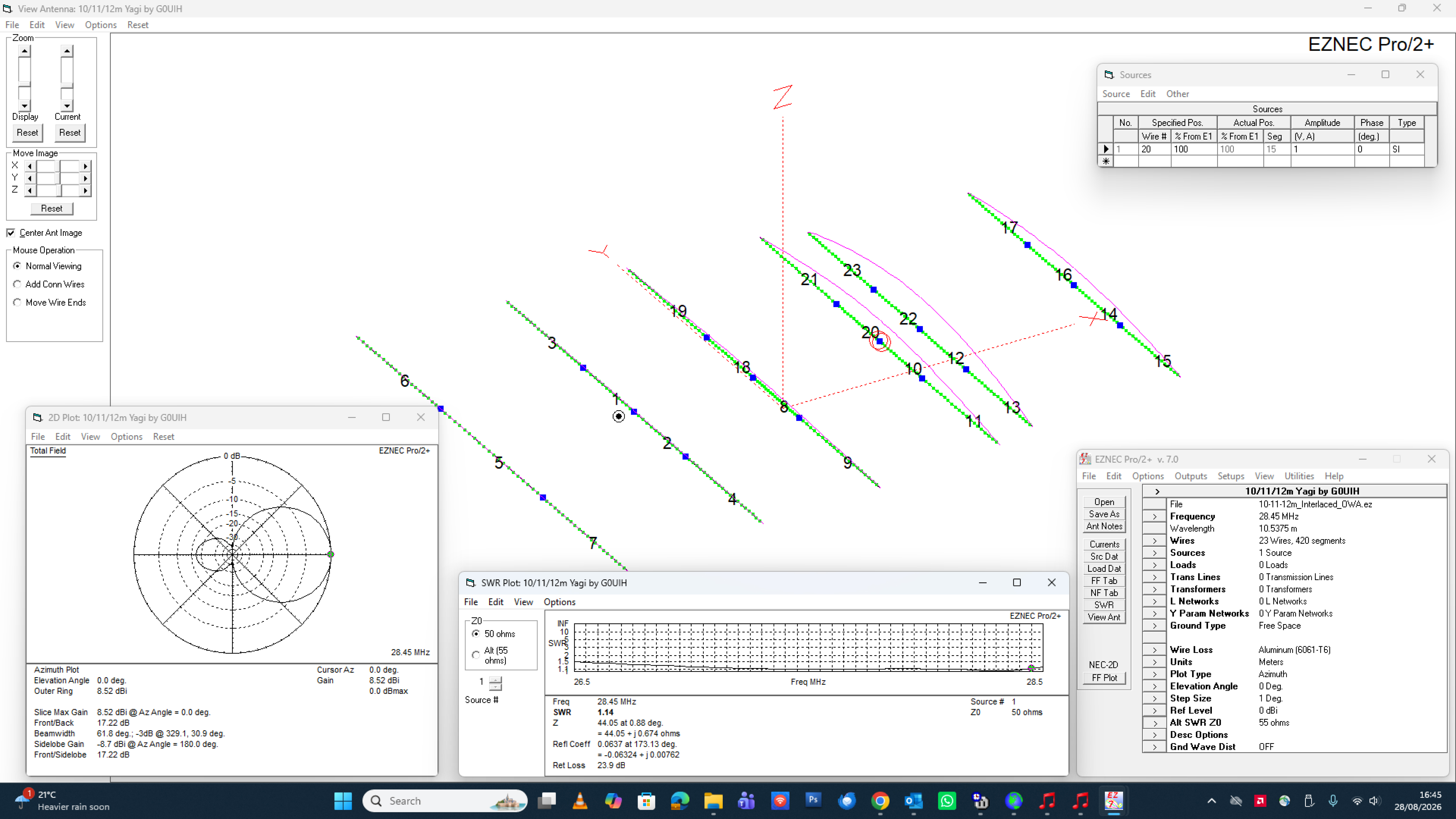Click Move Image X right arrow

click(85, 166)
